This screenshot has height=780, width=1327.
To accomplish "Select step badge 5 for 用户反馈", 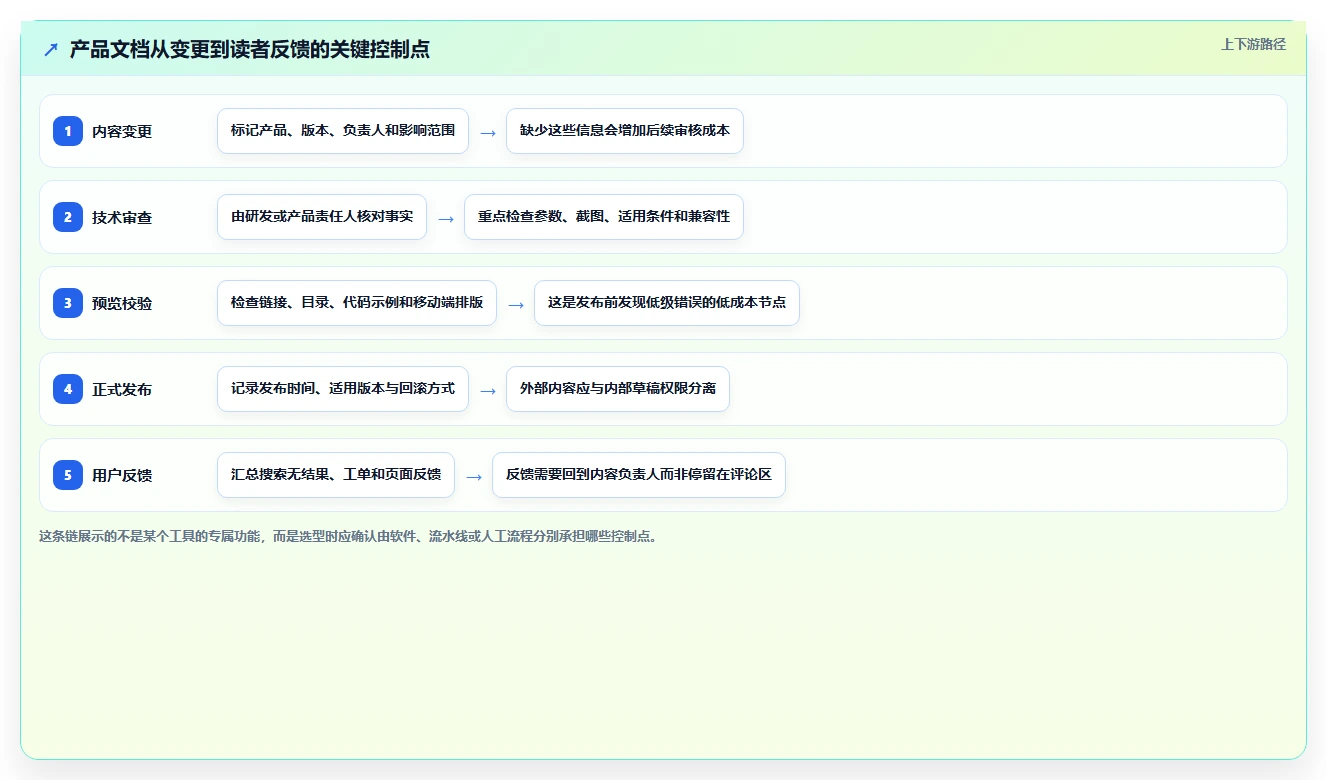I will click(68, 475).
